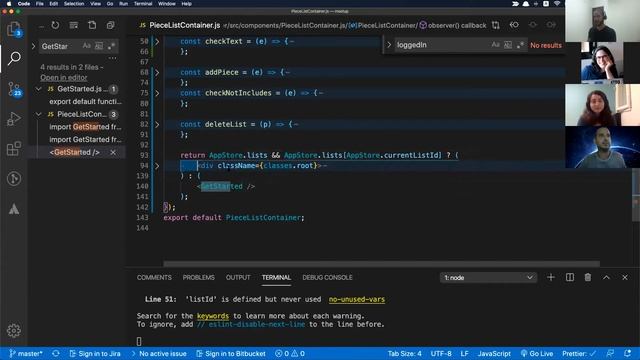Switch to PROBLEMS panel tab
This screenshot has height=360, width=640.
click(x=198, y=278)
